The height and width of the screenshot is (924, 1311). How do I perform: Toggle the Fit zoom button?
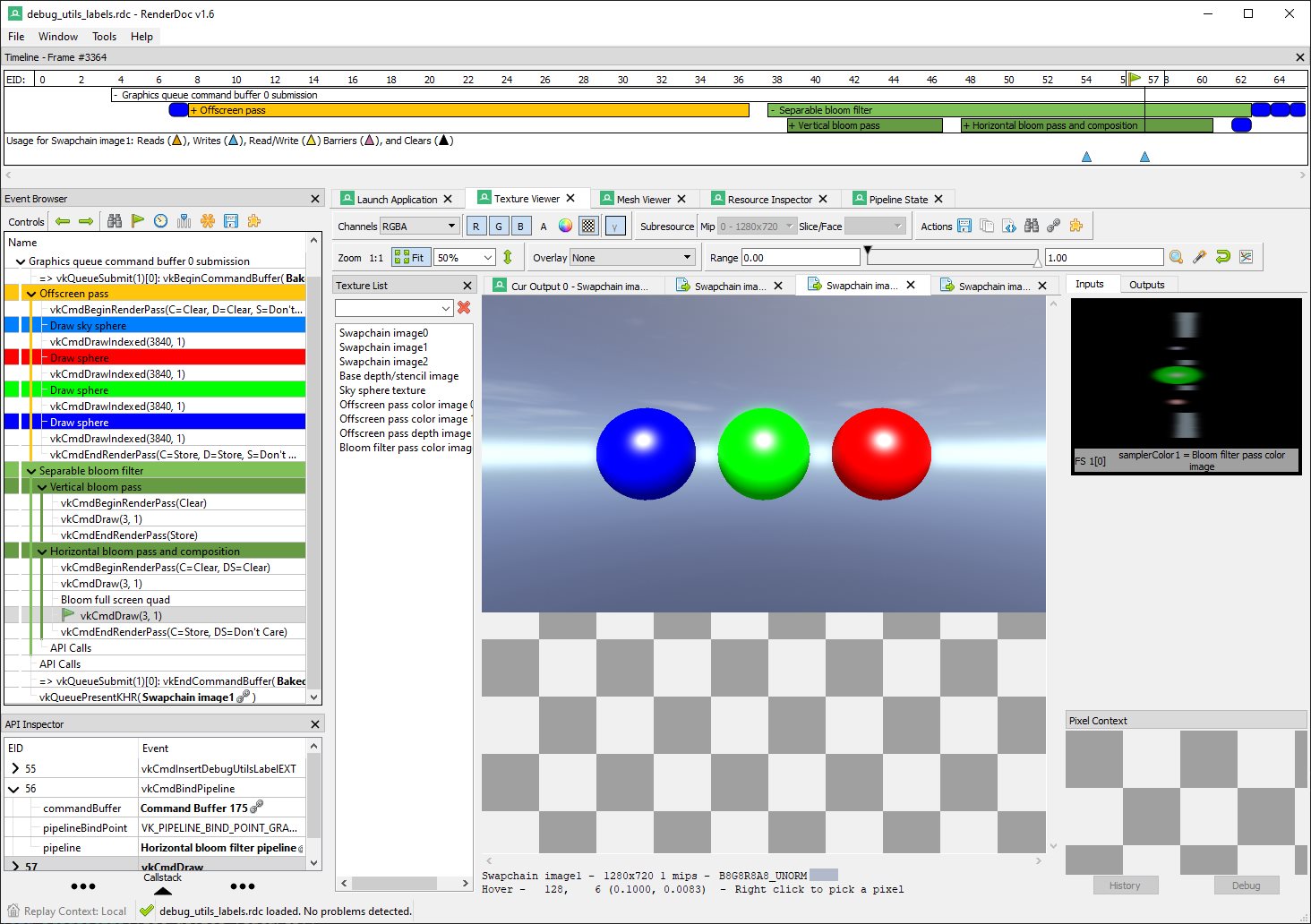coord(410,258)
